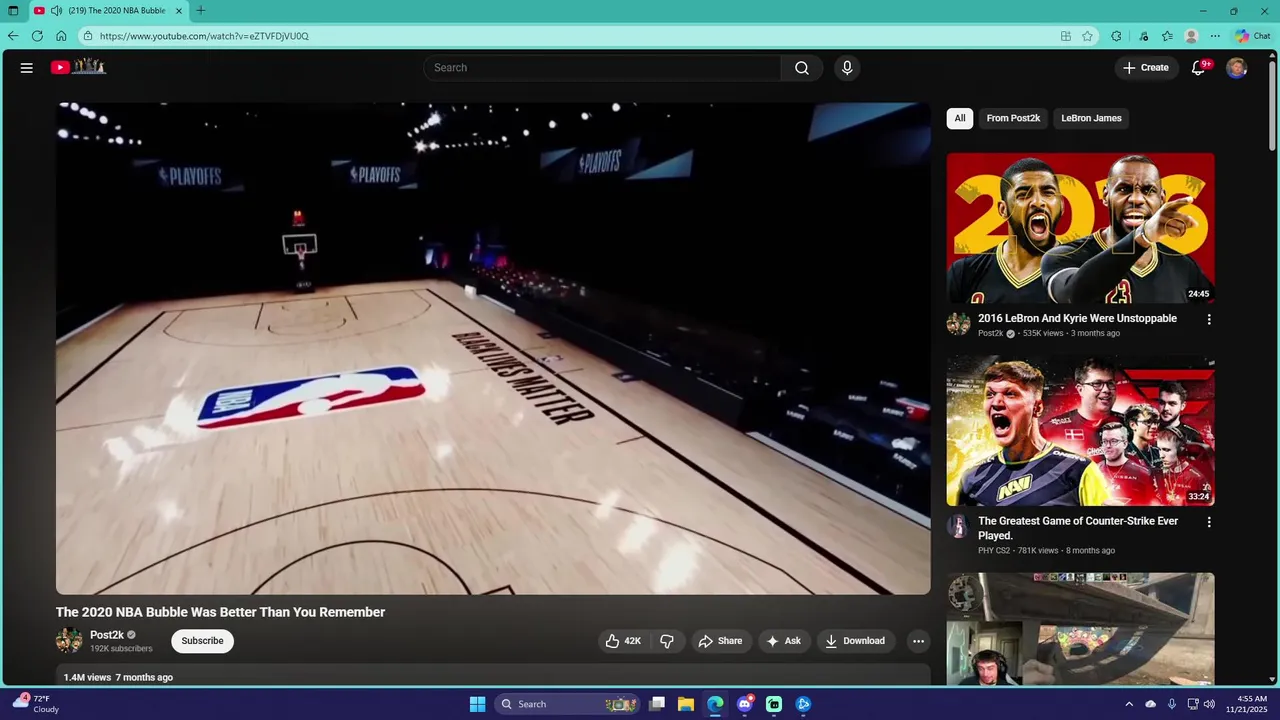Add this page to favorites star
1280x720 pixels.
coord(1087,36)
